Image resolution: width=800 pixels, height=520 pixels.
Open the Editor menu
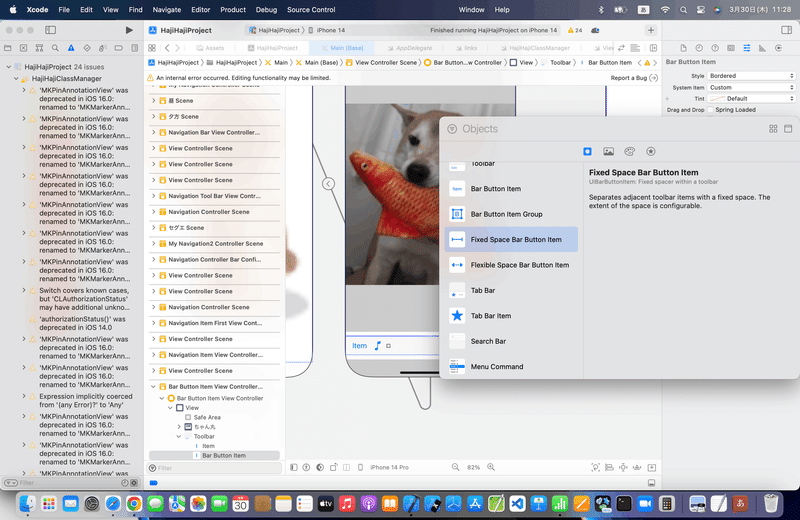pos(201,10)
